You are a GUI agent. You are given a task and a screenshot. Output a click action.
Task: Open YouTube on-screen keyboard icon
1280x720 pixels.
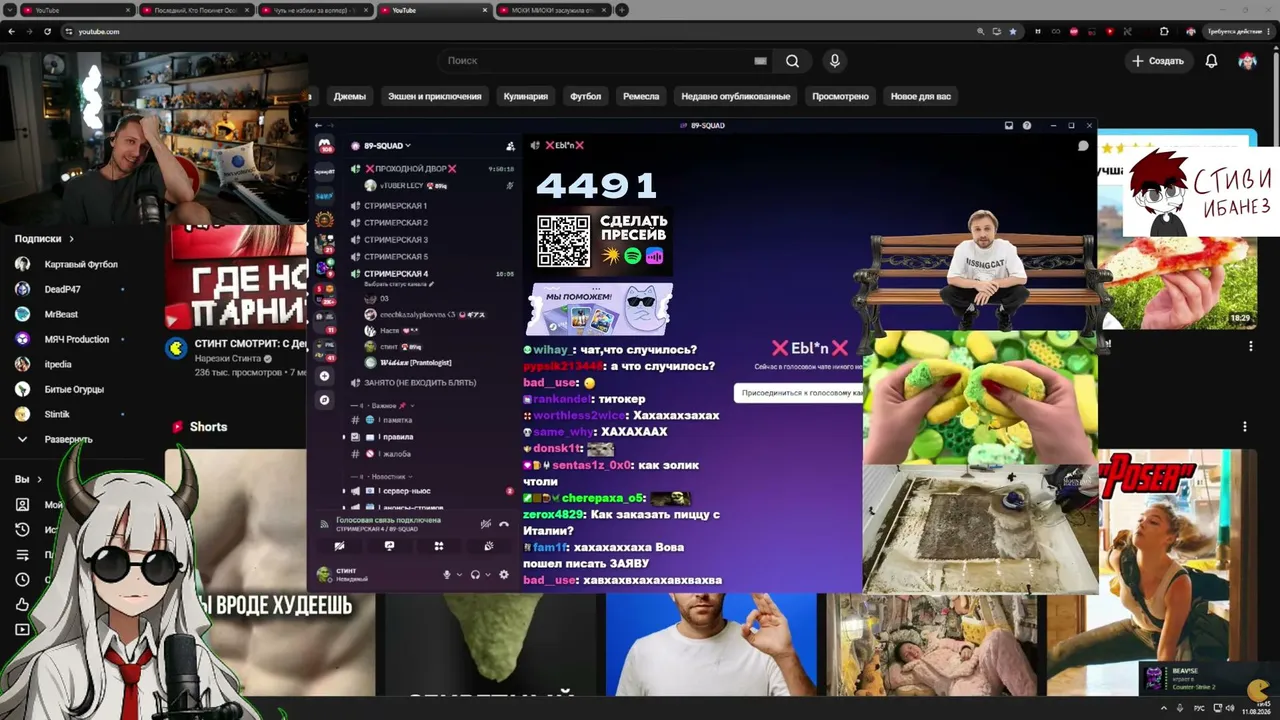pos(760,61)
